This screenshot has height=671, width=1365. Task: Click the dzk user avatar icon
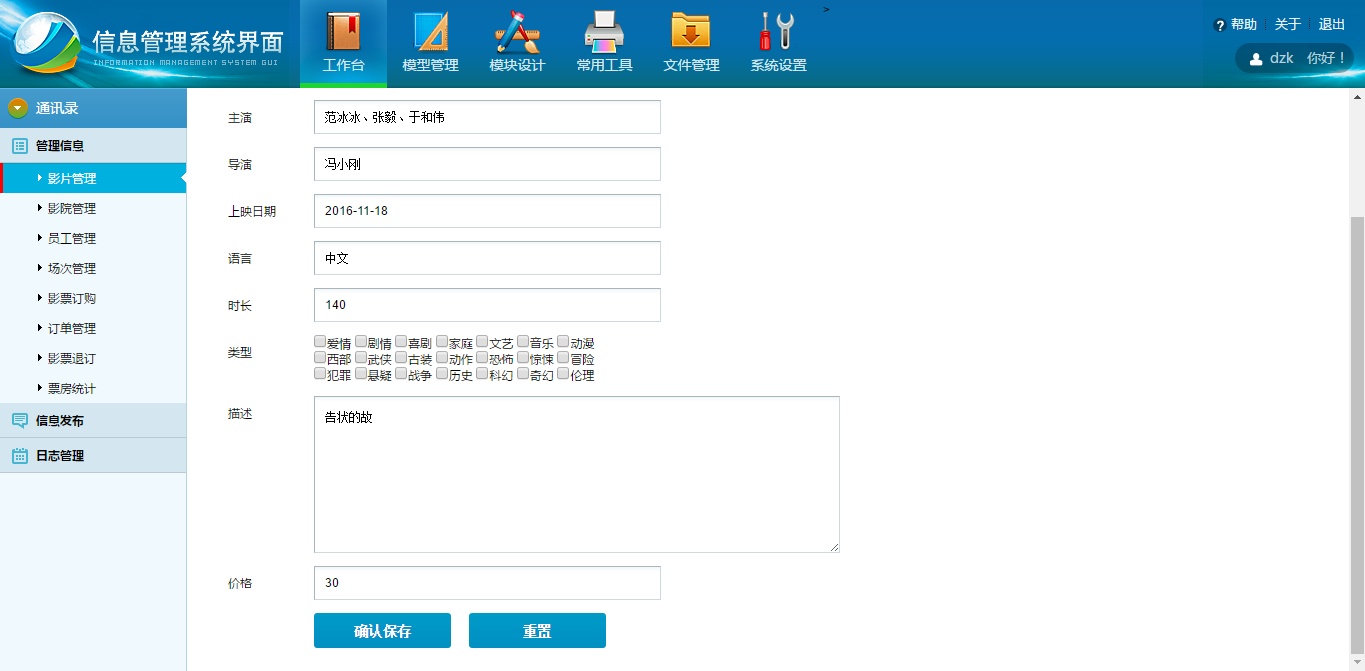coord(1256,59)
